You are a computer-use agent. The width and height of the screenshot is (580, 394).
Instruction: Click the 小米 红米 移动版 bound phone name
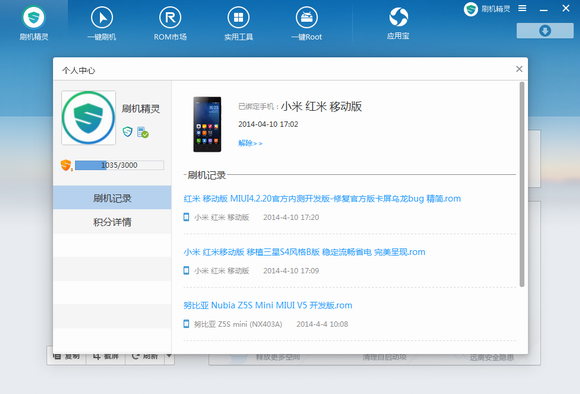click(x=321, y=107)
